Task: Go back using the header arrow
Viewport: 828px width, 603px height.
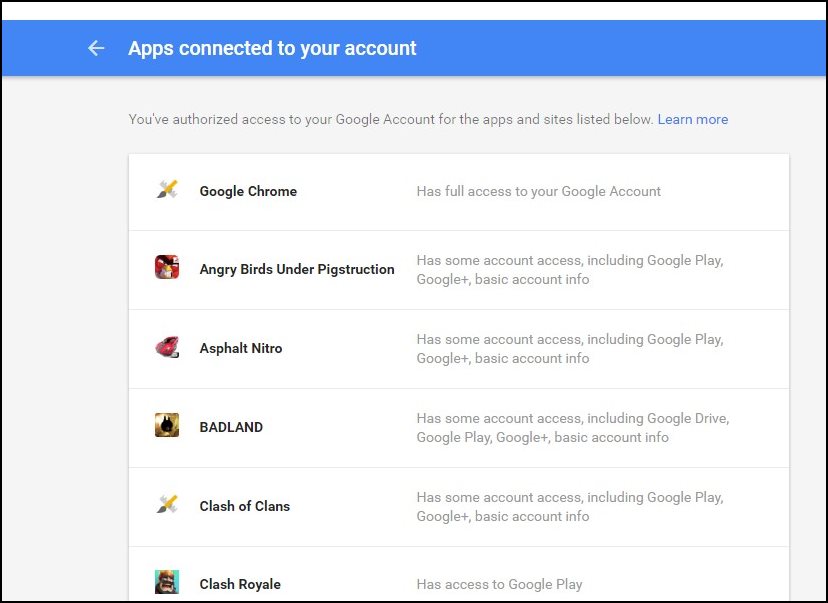Action: pyautogui.click(x=96, y=48)
